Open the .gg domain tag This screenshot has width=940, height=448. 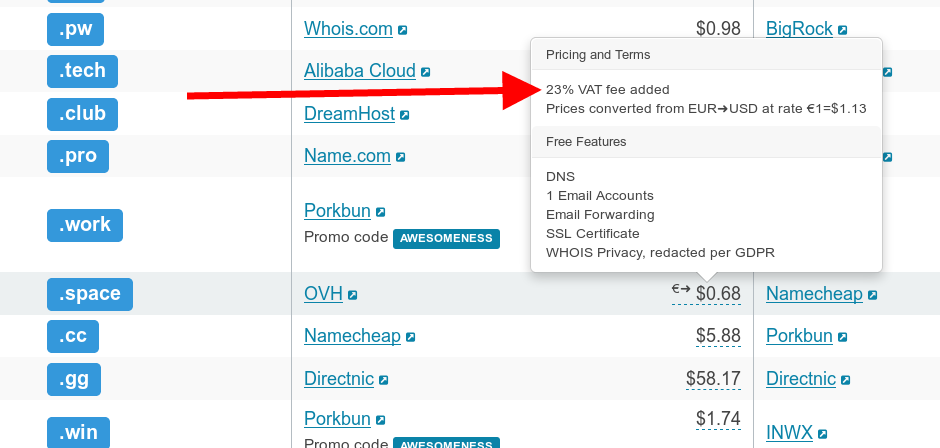74,379
